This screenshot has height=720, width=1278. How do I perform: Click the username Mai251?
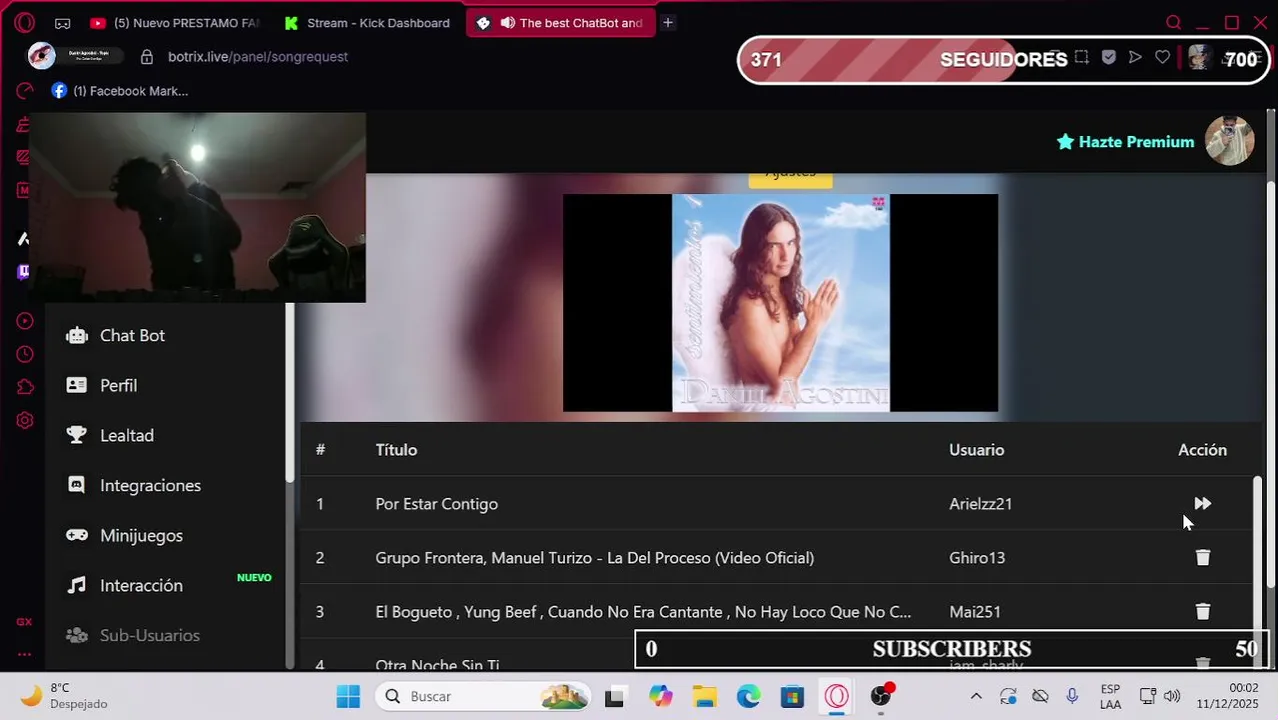click(x=975, y=612)
